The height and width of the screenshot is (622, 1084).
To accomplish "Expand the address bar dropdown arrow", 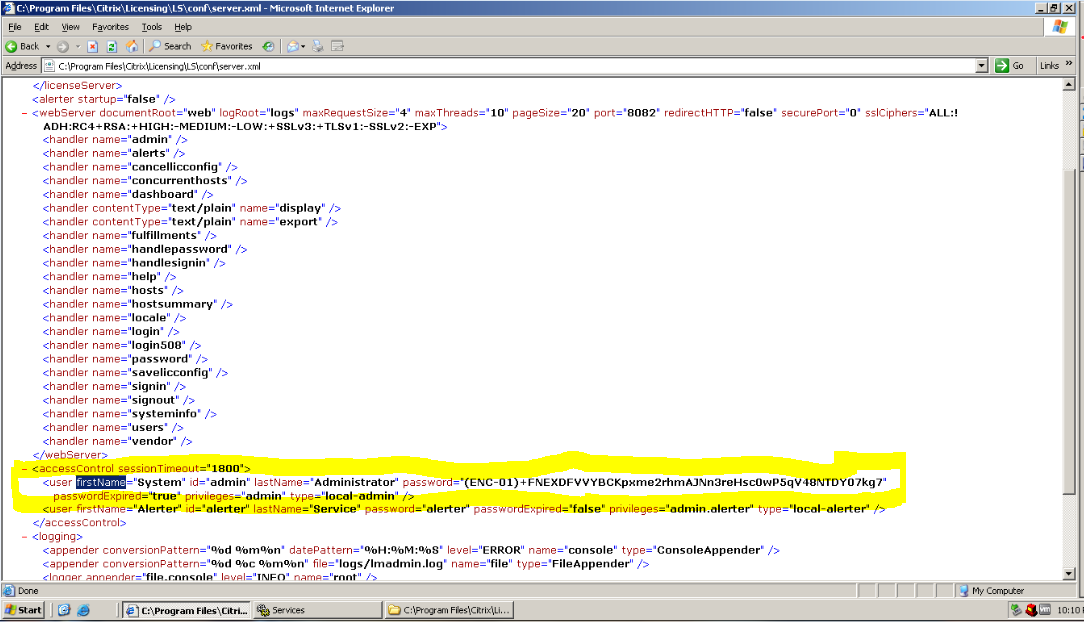I will coord(981,66).
